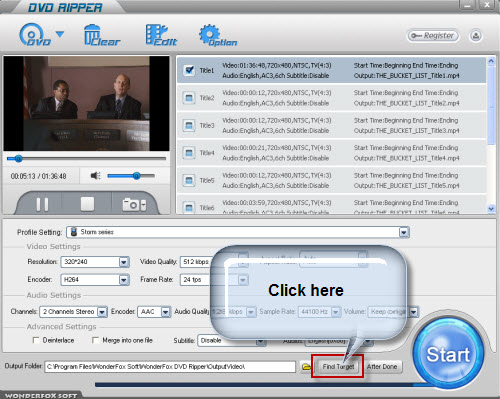Enable the Deinterlace checkbox
The image size is (500, 399).
point(36,340)
